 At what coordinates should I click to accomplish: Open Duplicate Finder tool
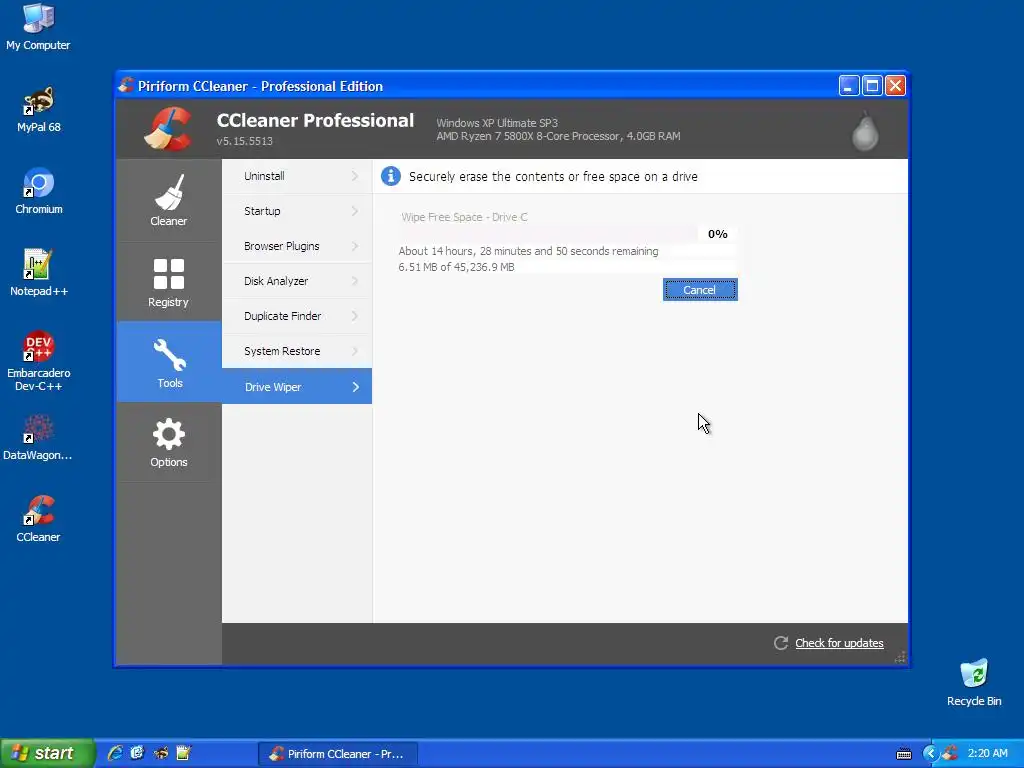coord(297,316)
